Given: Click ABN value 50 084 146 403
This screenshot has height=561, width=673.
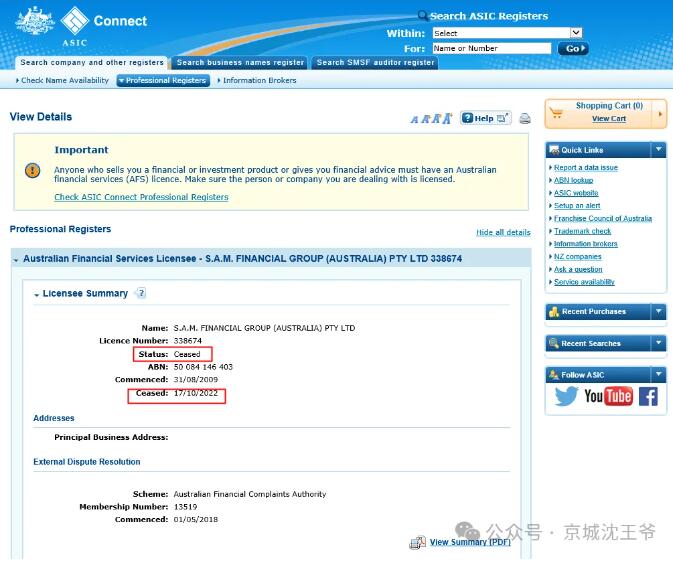Looking at the screenshot, I should (x=203, y=367).
